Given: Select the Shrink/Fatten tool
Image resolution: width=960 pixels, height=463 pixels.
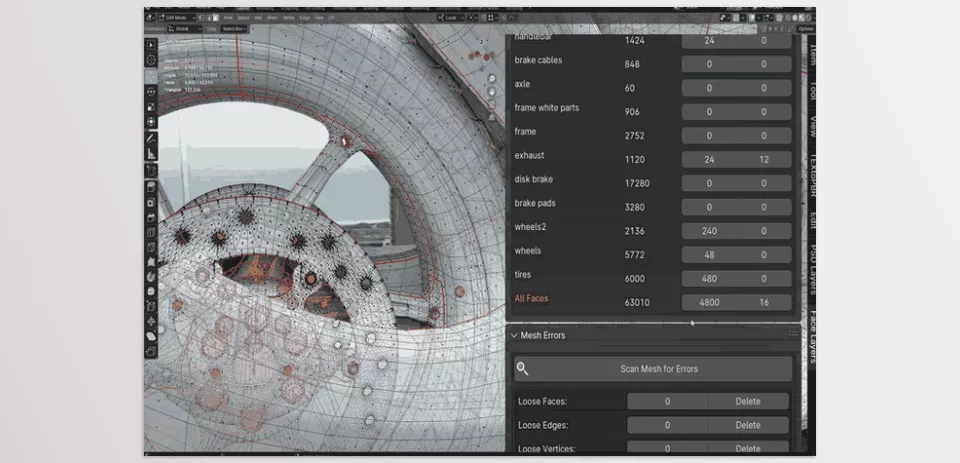Looking at the screenshot, I should pos(151,321).
